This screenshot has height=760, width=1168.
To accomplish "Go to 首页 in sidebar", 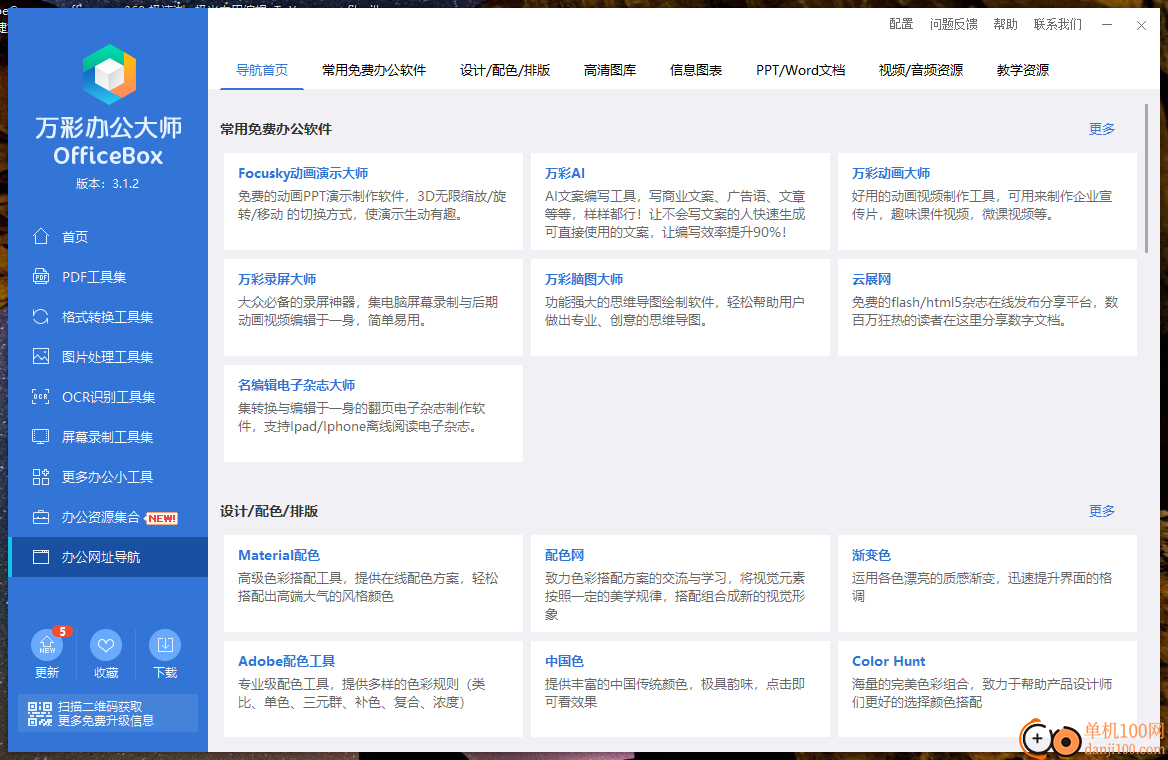I will (109, 236).
